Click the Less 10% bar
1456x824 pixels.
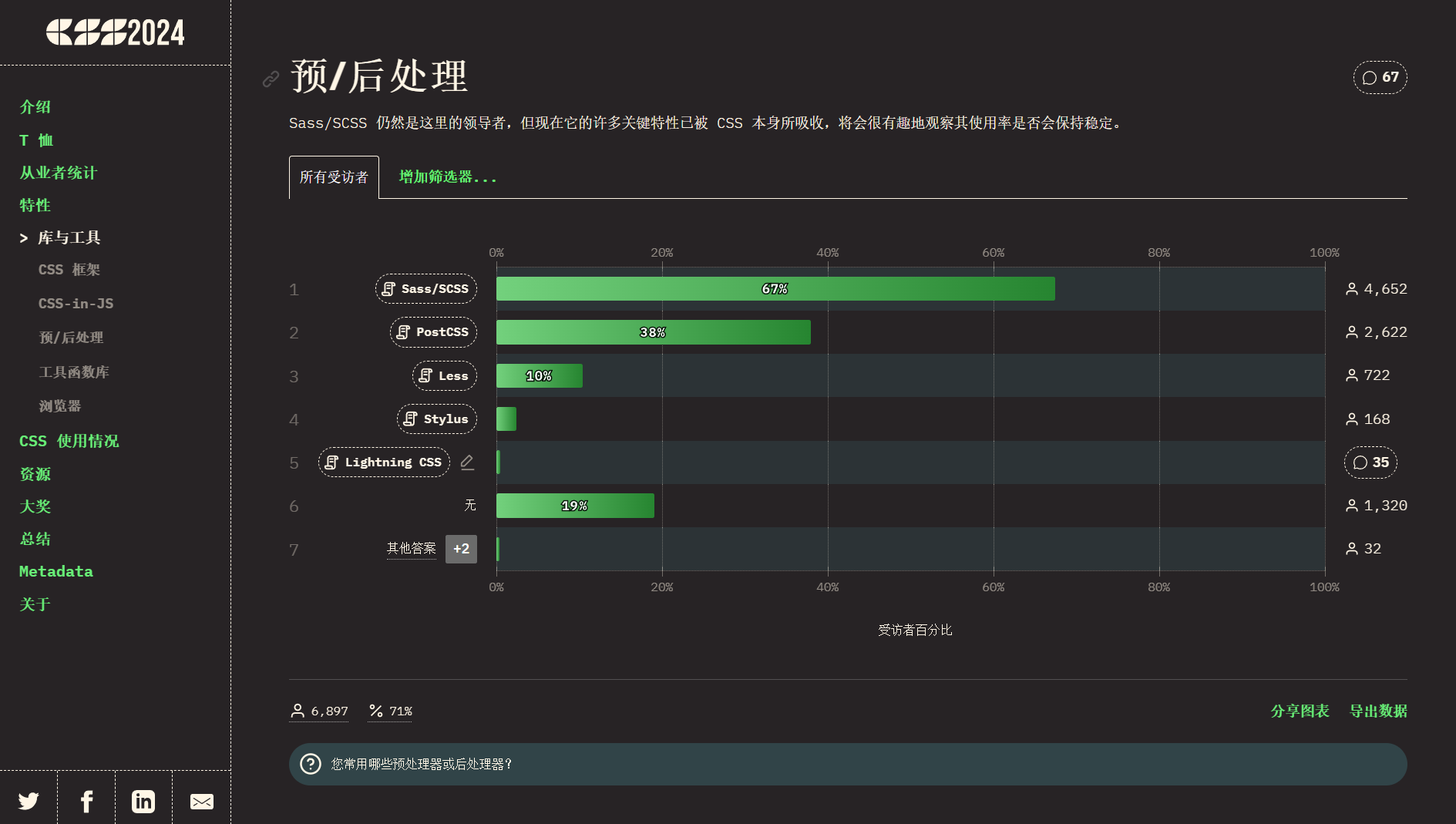(x=540, y=376)
